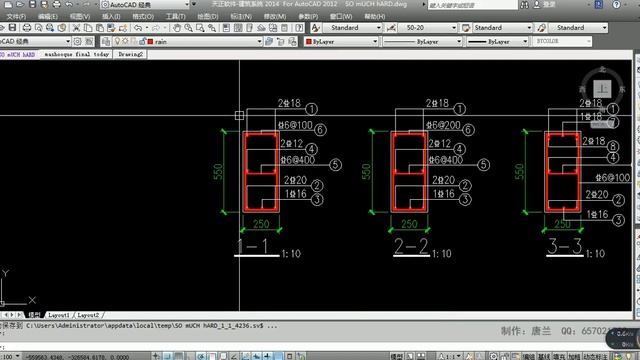This screenshot has width=640, height=360.
Task: Click the Cut scissors icon
Action: [x=76, y=28]
